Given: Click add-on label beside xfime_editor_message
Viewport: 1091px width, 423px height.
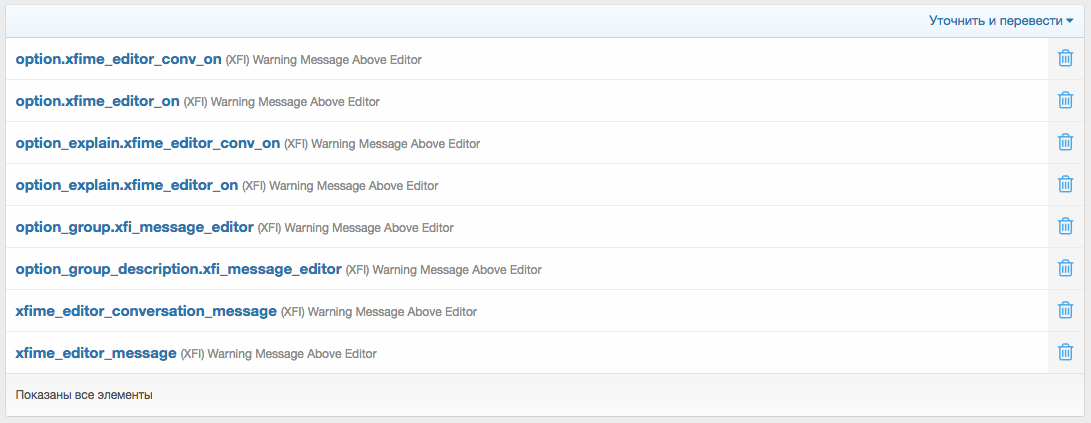Looking at the screenshot, I should point(279,354).
